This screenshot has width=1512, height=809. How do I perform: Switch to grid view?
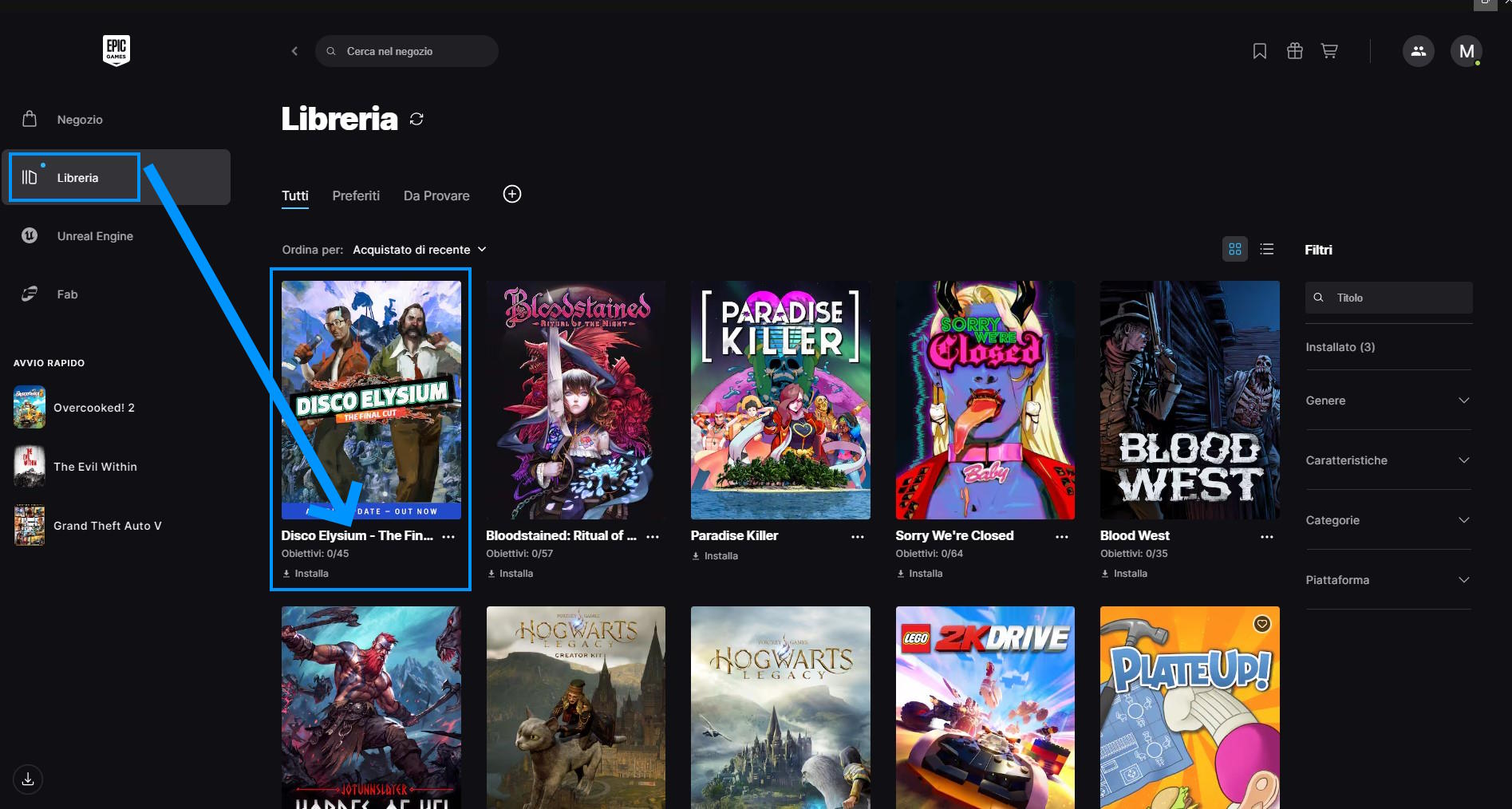coord(1234,250)
